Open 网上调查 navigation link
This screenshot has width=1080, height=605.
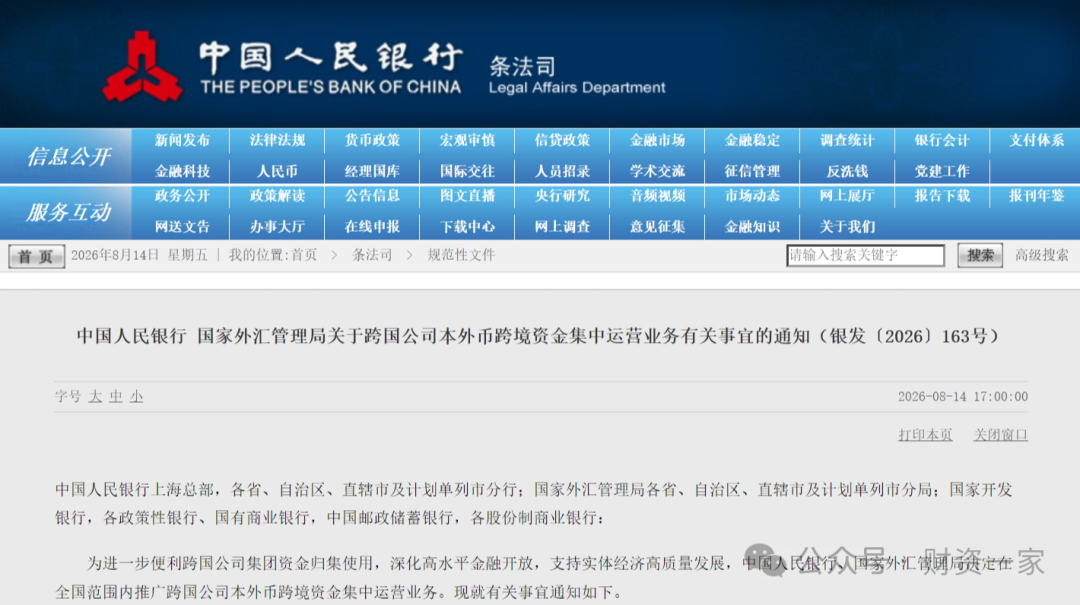562,227
